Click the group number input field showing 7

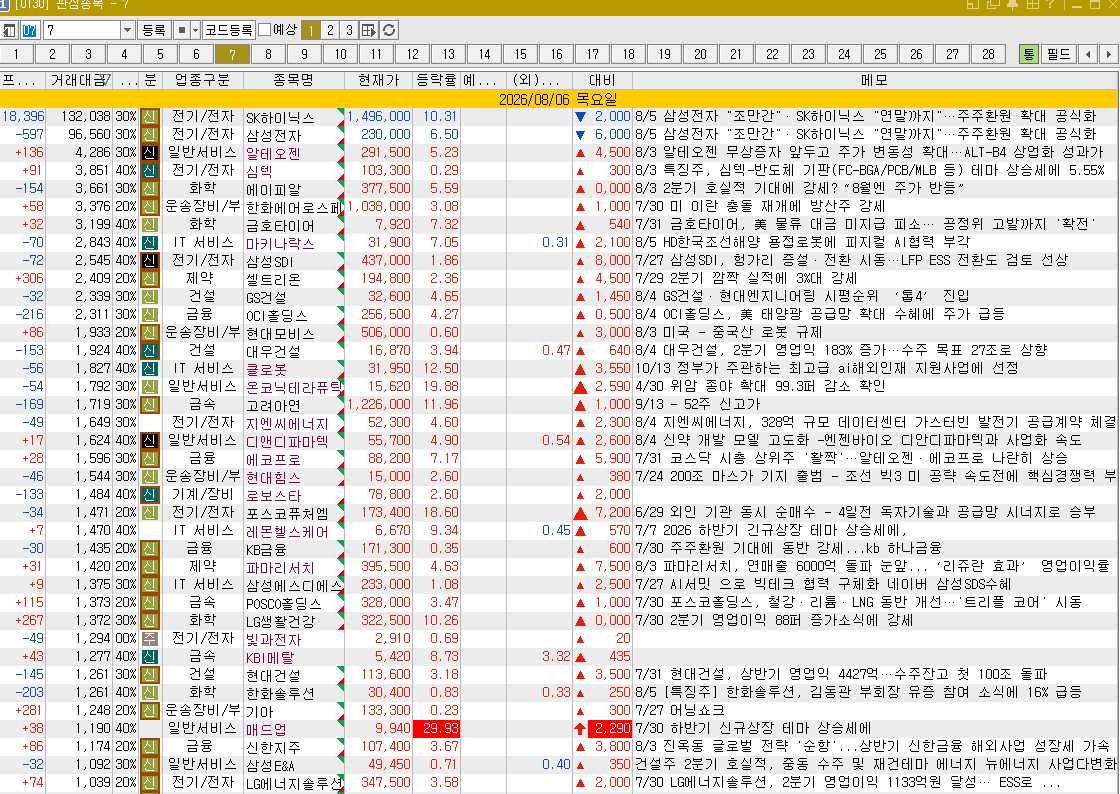pos(82,30)
